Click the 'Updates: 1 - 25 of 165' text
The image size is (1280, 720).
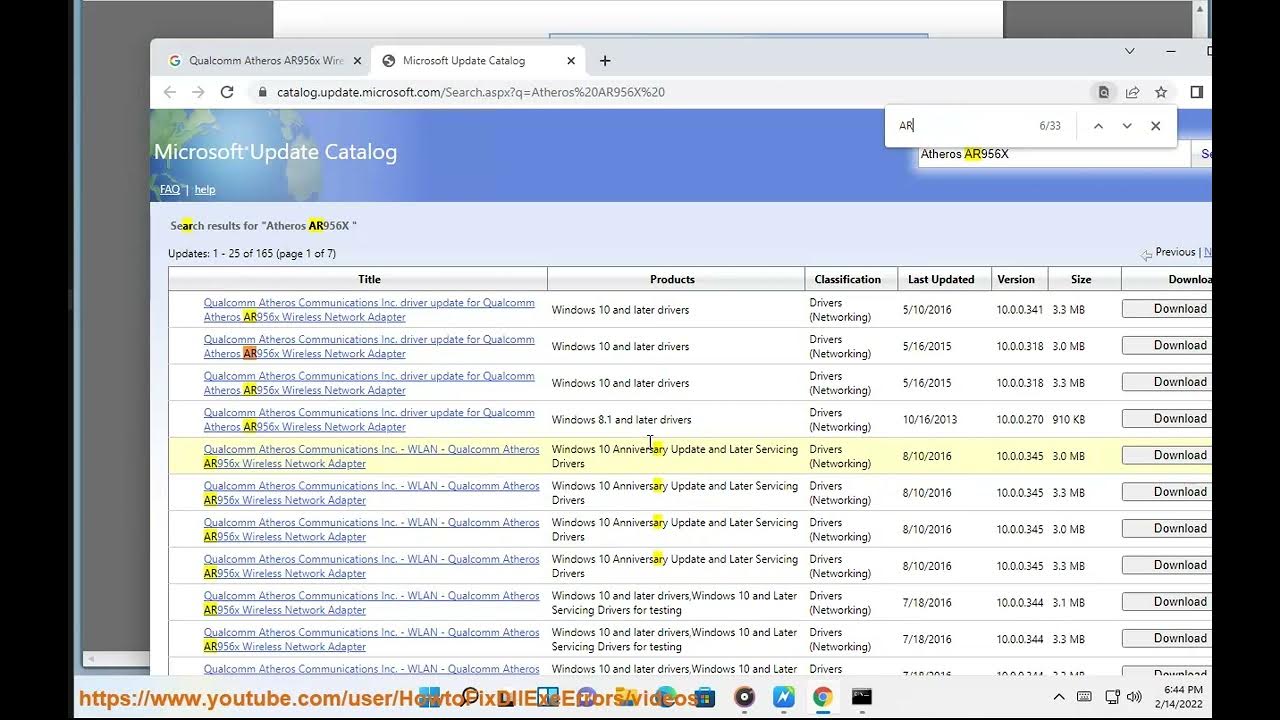[x=252, y=253]
